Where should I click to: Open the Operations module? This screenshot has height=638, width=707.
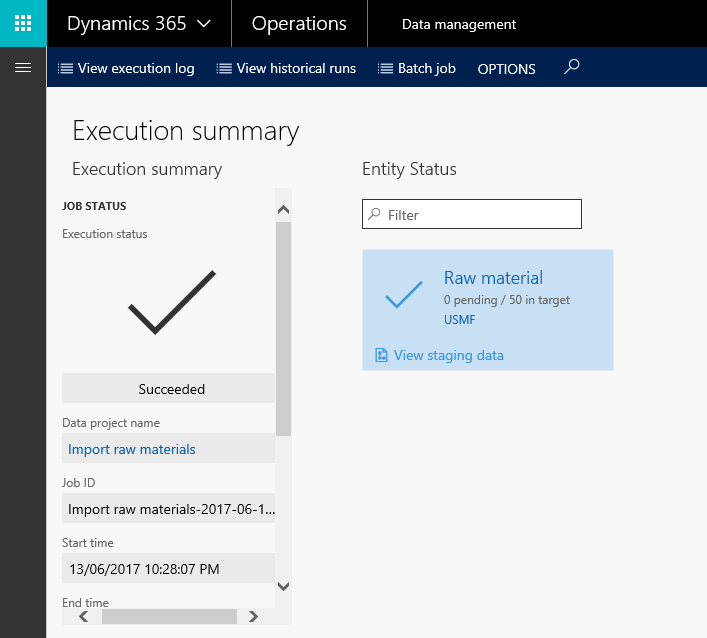tap(299, 24)
